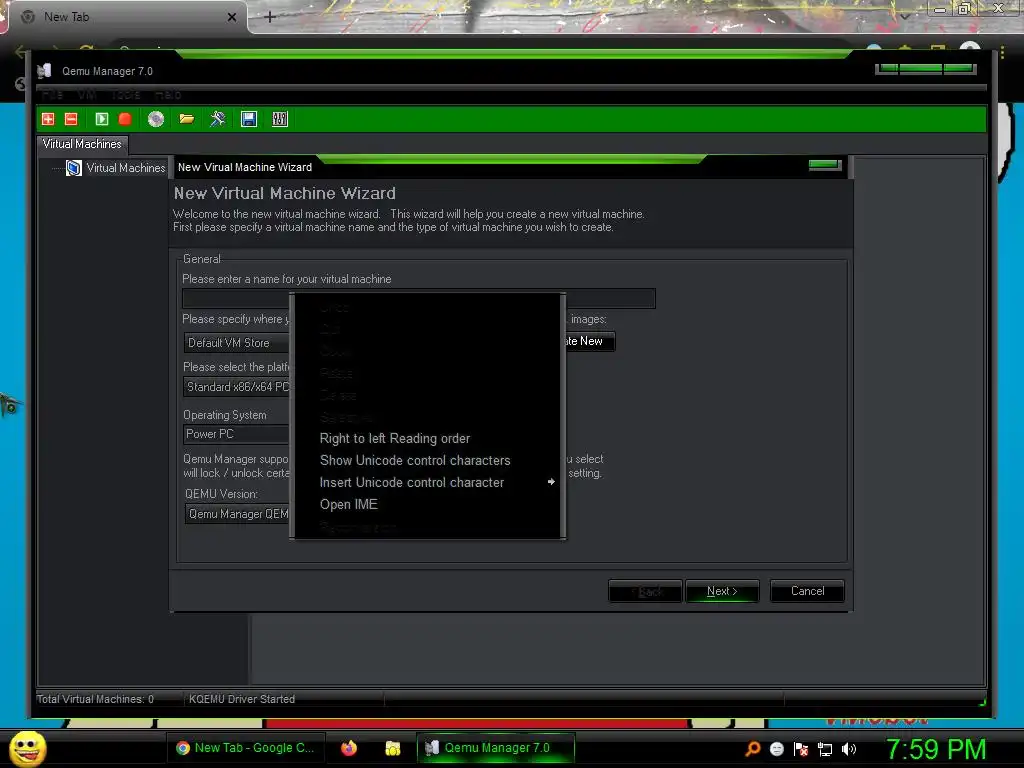
Task: Open the VM menu
Action: click(x=87, y=95)
